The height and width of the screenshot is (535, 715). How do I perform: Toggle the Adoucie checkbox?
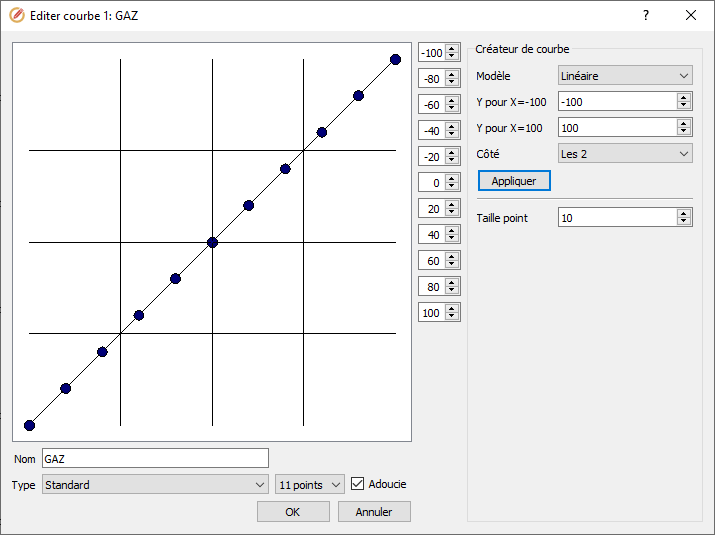(358, 485)
